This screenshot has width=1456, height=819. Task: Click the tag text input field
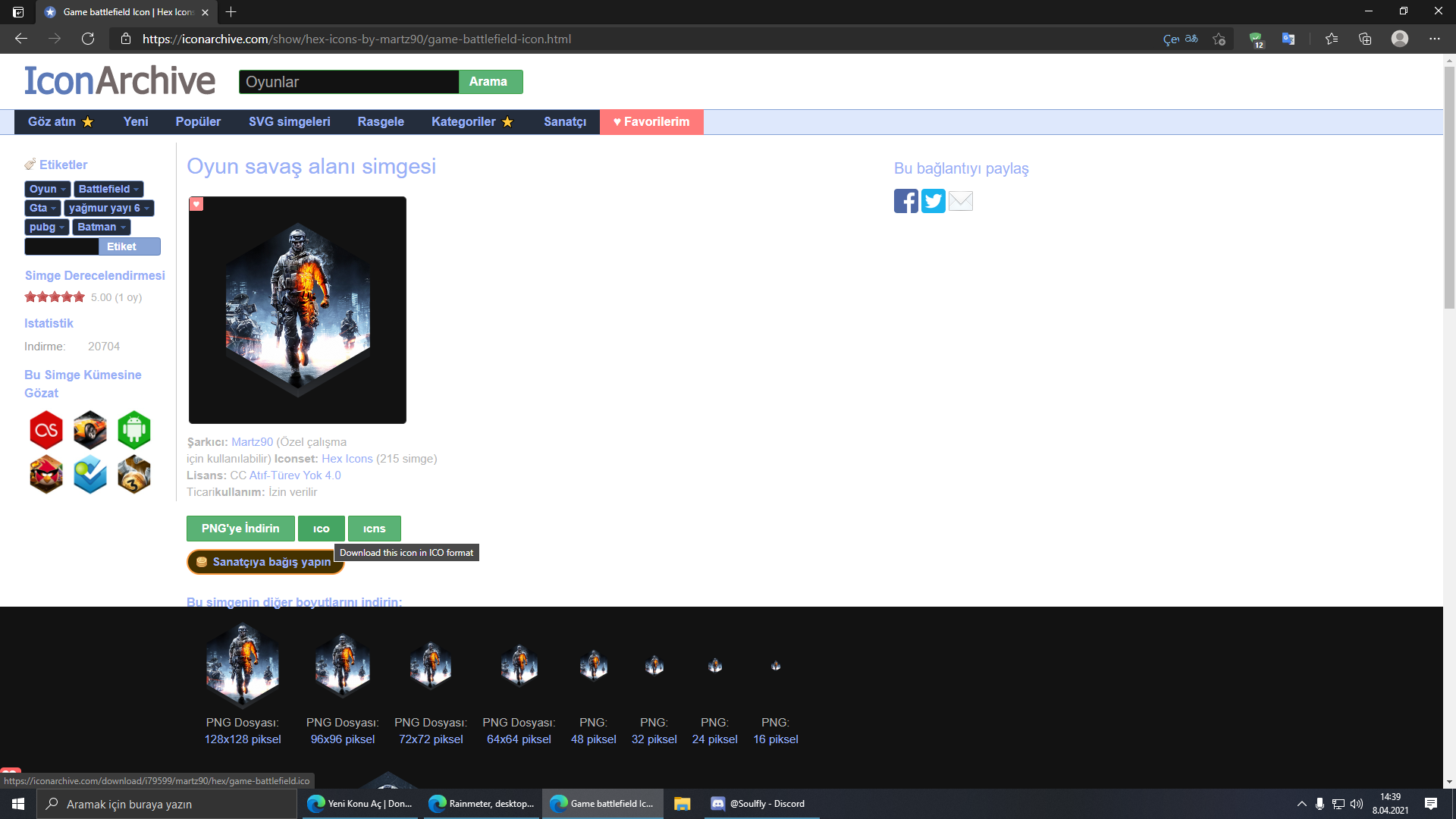pyautogui.click(x=61, y=246)
